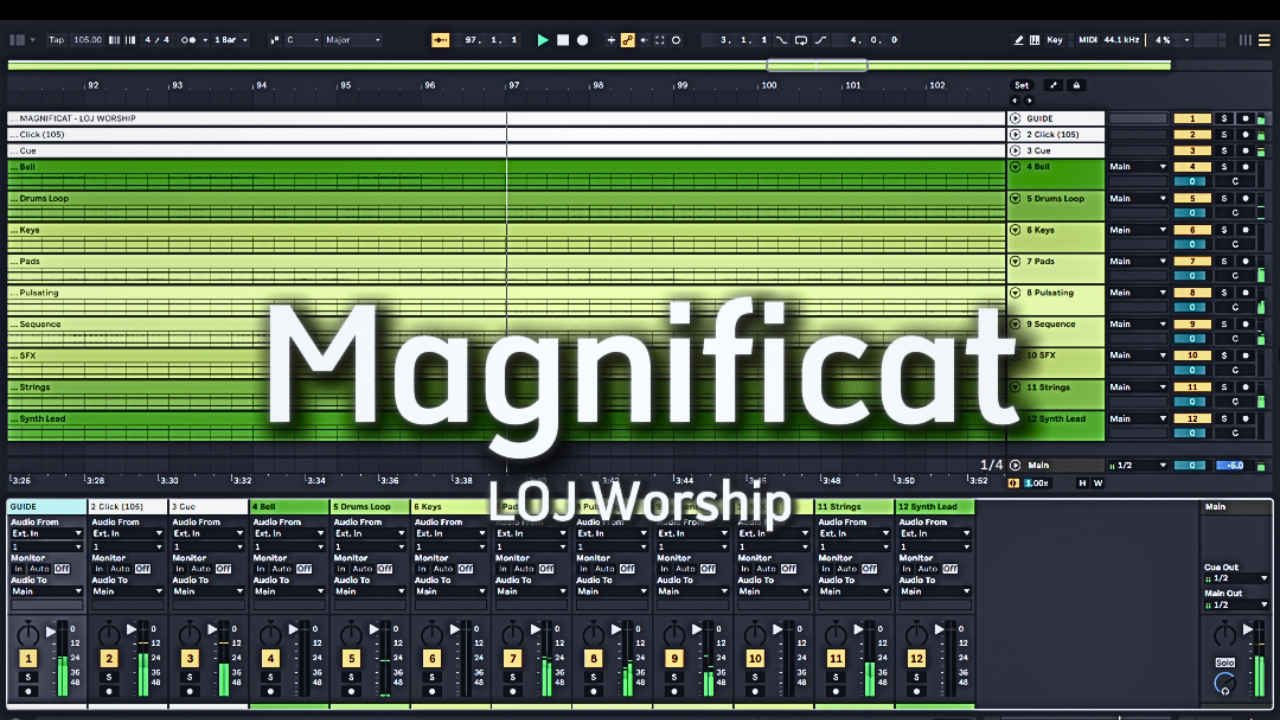
Task: Toggle Follow playback button in transport
Action: point(441,40)
